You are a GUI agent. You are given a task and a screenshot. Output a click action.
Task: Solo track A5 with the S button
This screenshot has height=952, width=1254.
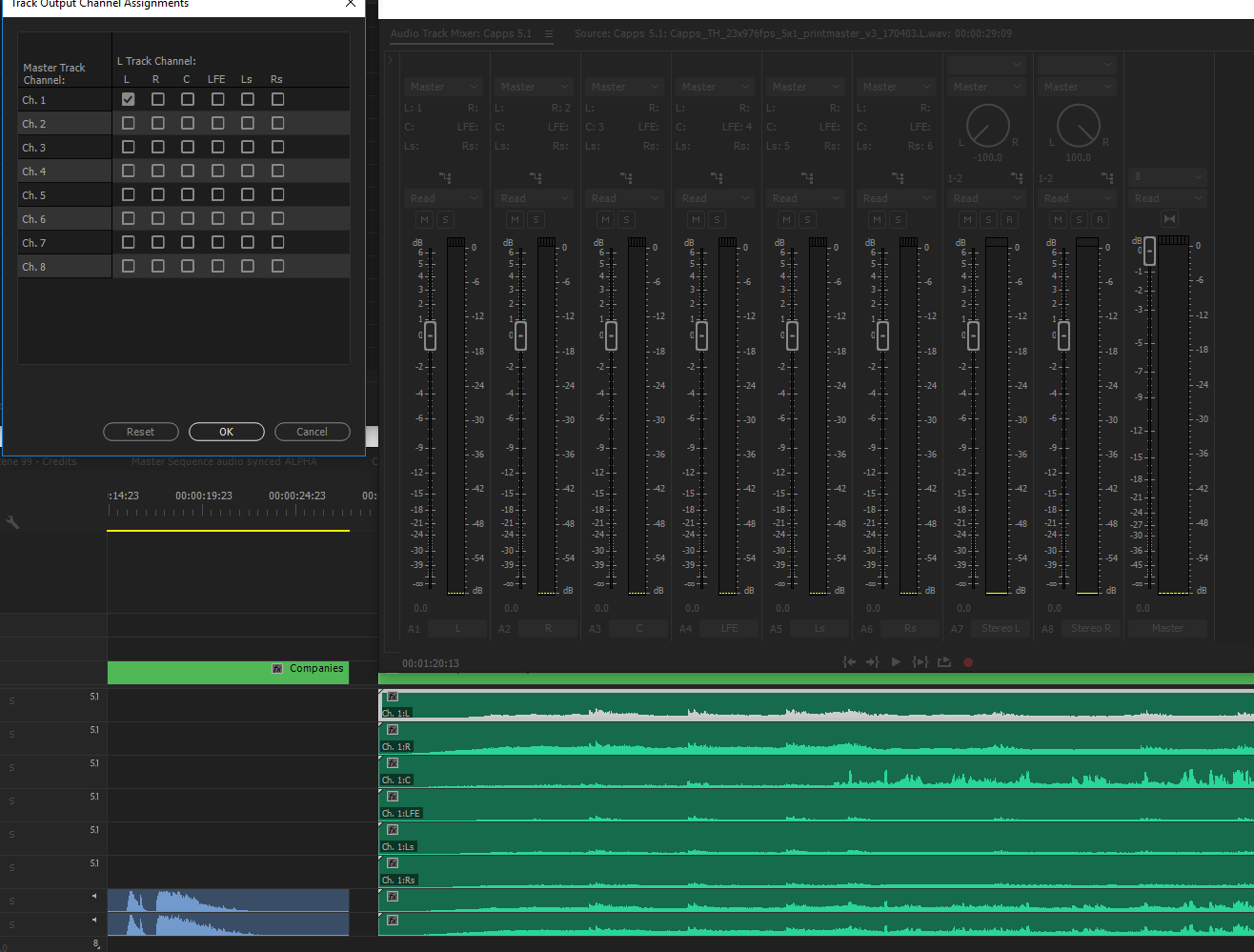tap(807, 219)
